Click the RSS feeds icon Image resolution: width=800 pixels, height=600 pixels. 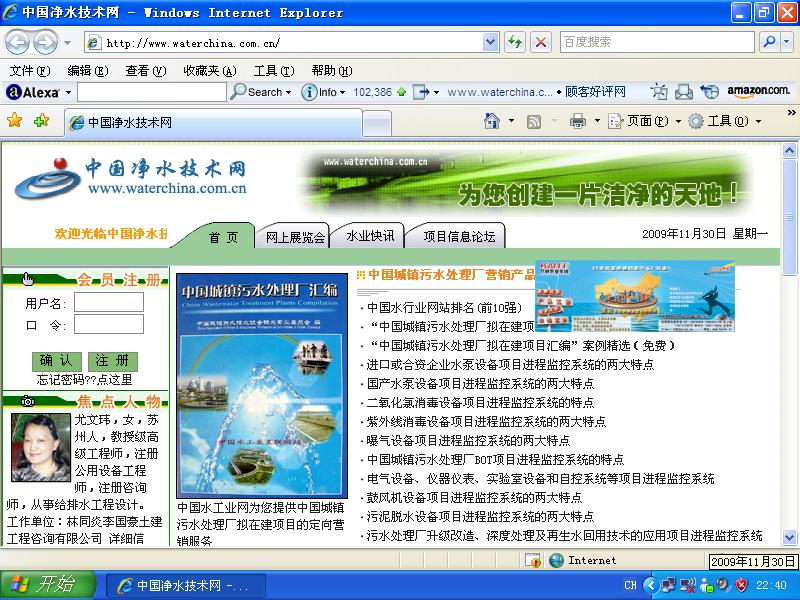534,121
